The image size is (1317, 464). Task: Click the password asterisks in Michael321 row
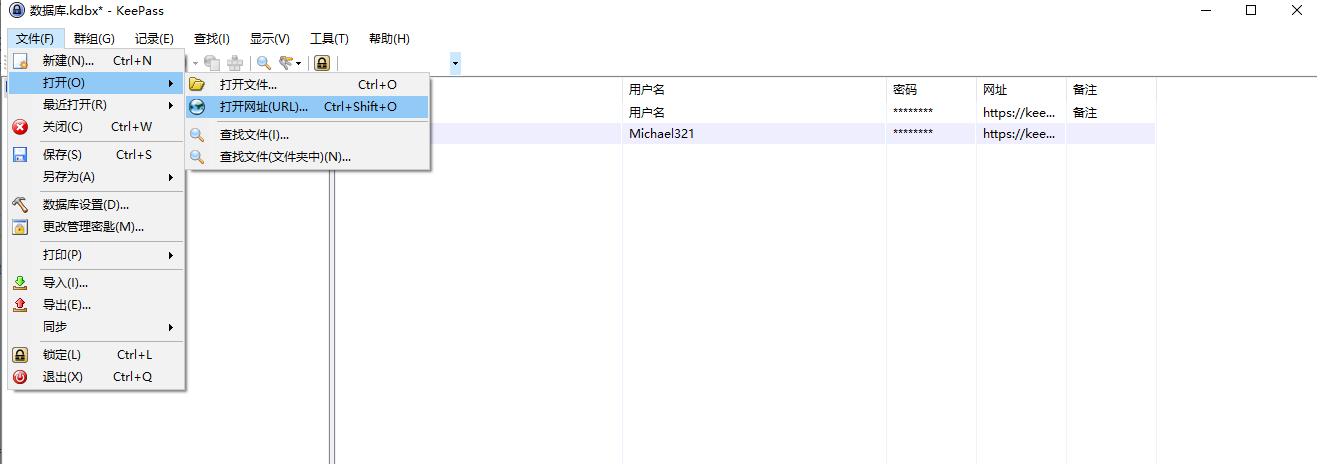tap(913, 134)
